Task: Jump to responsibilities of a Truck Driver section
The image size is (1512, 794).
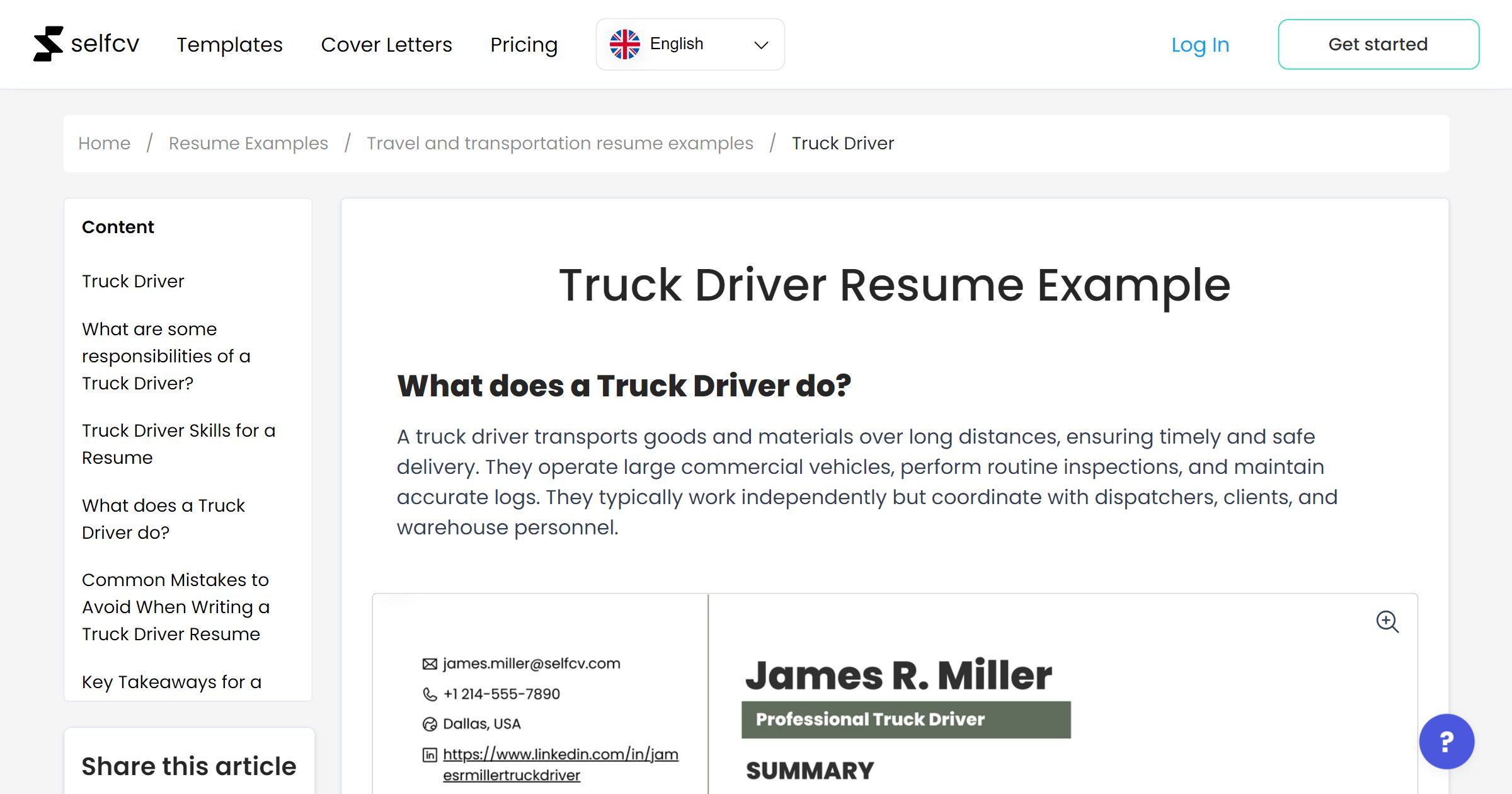Action: click(x=166, y=356)
